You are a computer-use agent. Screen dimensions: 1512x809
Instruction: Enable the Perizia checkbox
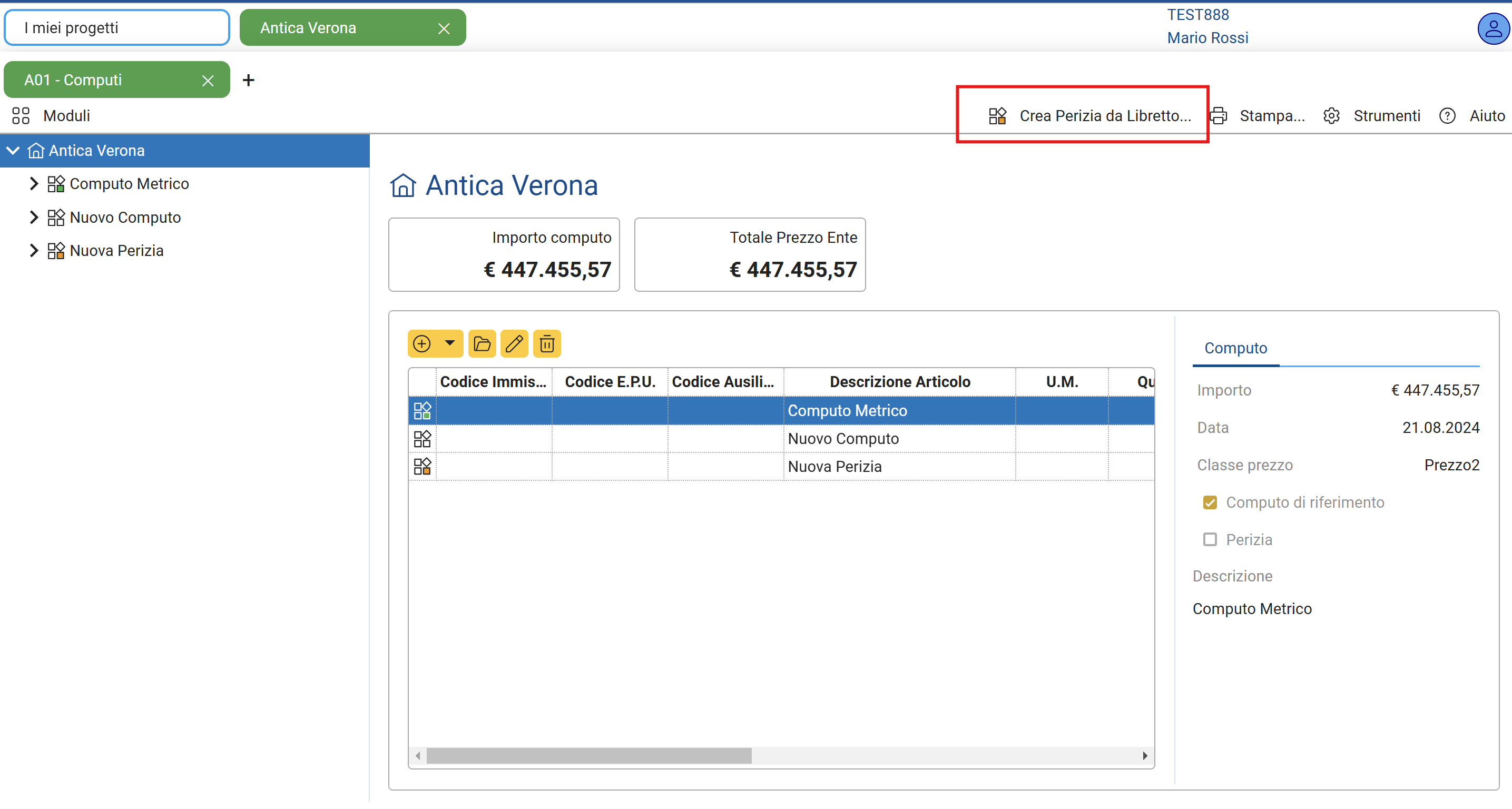point(1210,540)
